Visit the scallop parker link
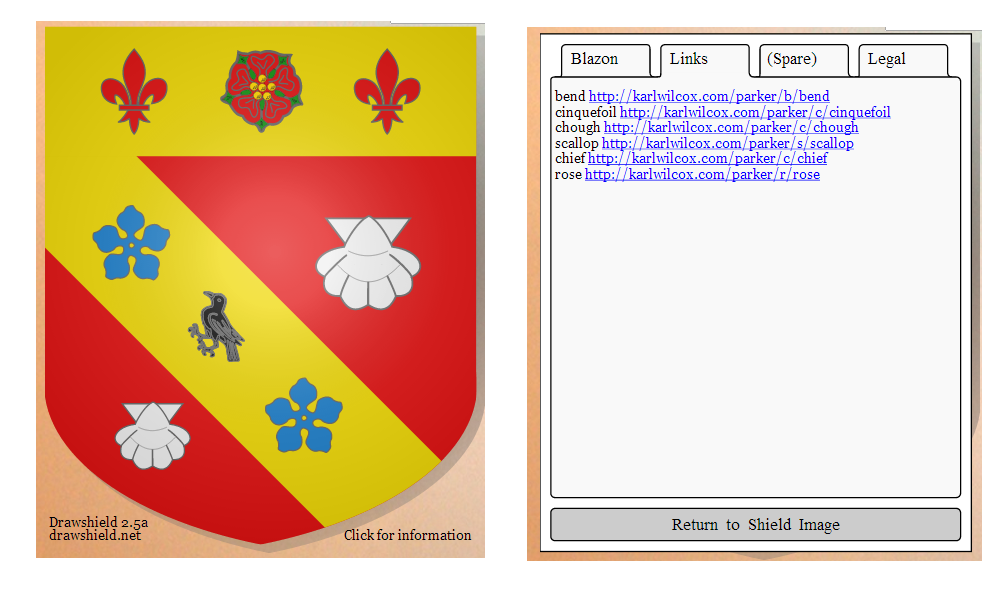Viewport: 1000px width, 600px height. (727, 143)
